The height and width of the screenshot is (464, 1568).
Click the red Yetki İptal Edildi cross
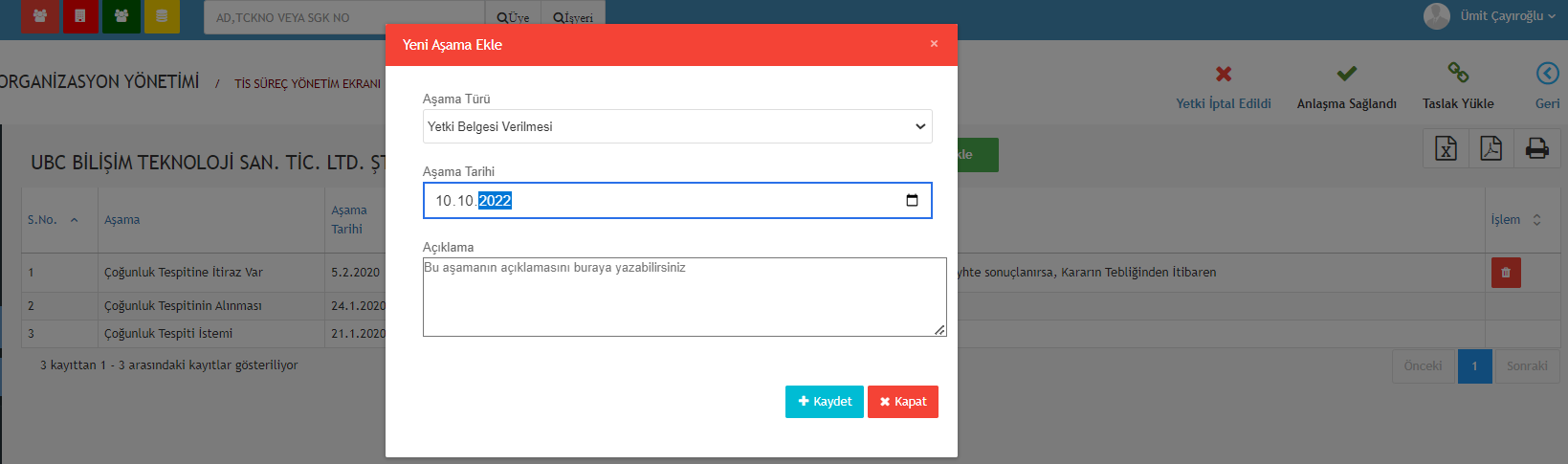(1223, 74)
